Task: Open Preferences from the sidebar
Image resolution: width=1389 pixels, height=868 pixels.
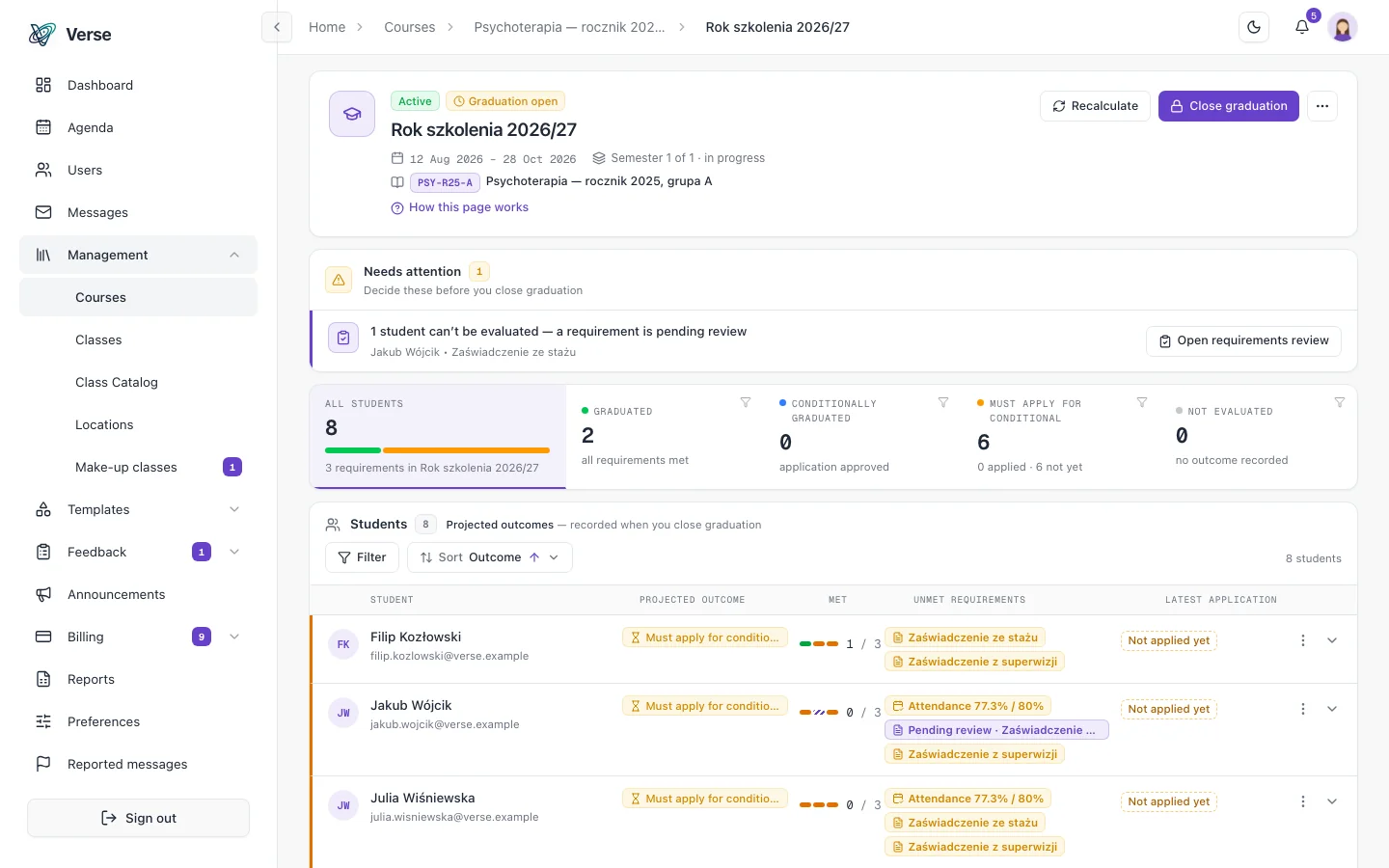Action: pyautogui.click(x=138, y=721)
